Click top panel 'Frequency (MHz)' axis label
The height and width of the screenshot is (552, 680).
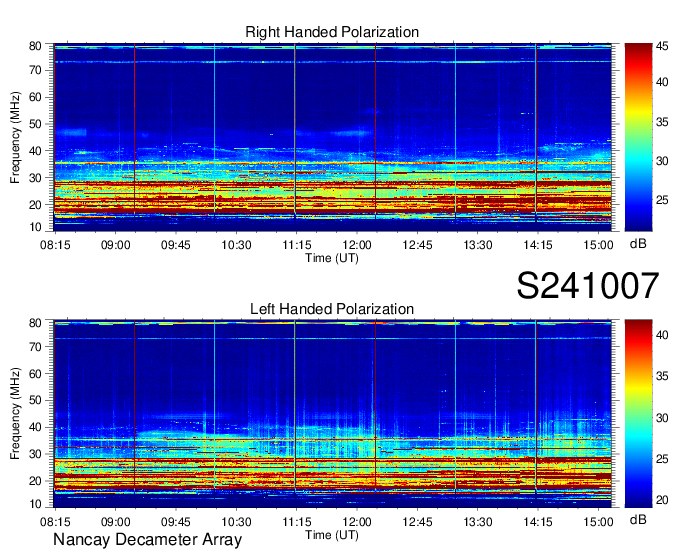[15, 137]
